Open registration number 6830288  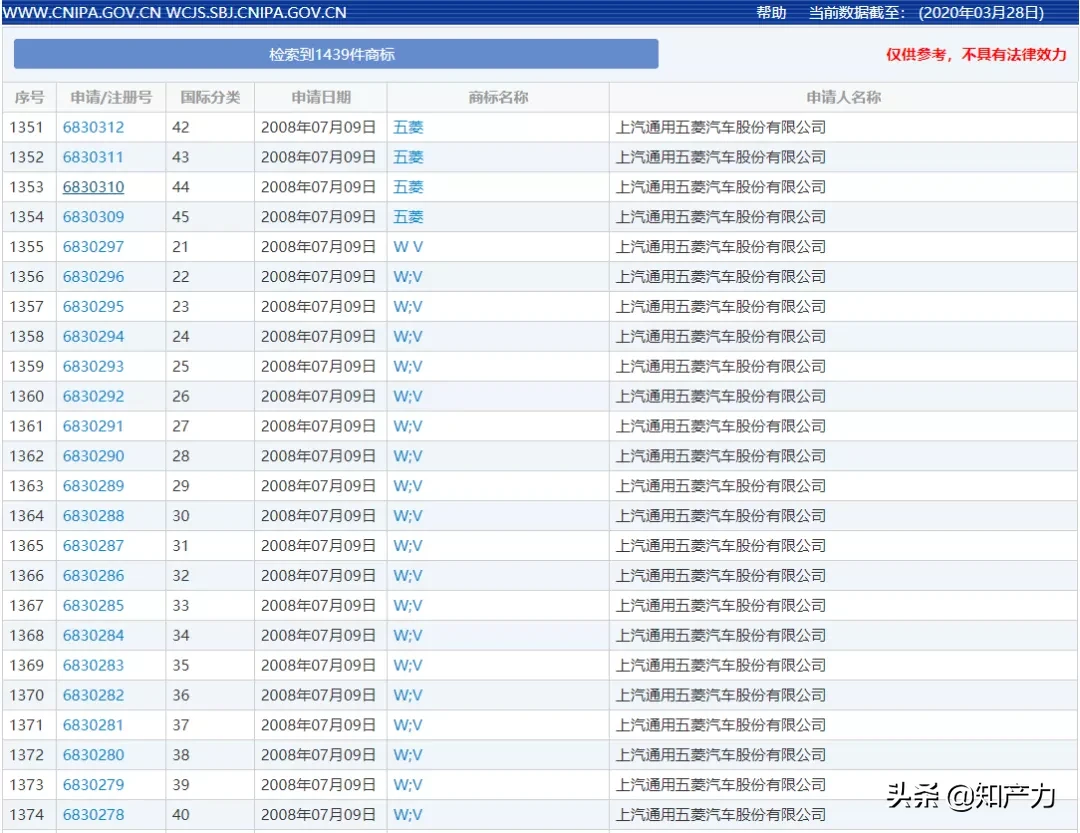(94, 516)
